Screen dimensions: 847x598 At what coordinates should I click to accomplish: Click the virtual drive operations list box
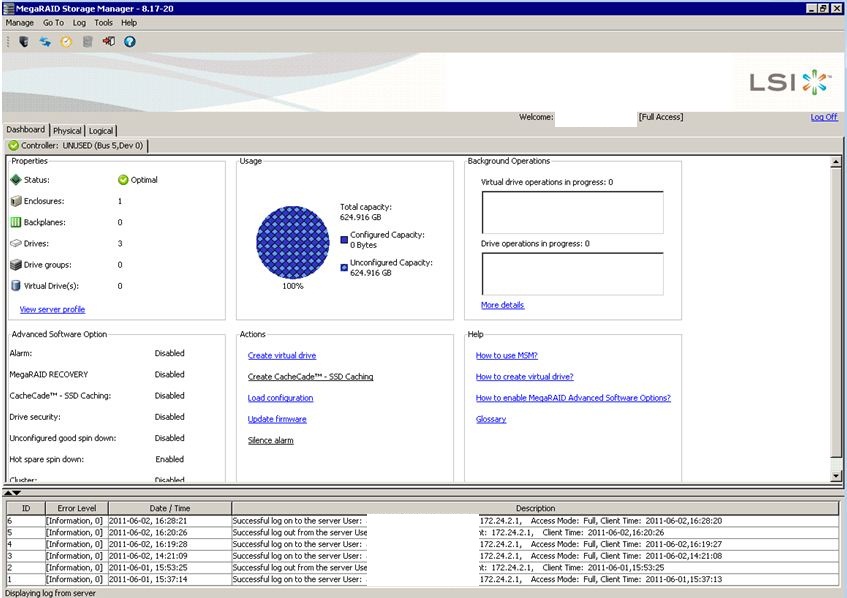(572, 212)
